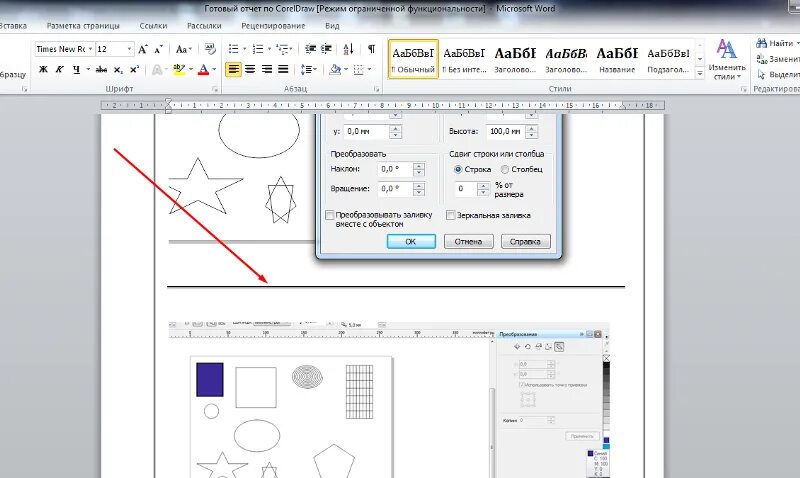
Task: Apply the Обычный style
Action: click(x=413, y=59)
